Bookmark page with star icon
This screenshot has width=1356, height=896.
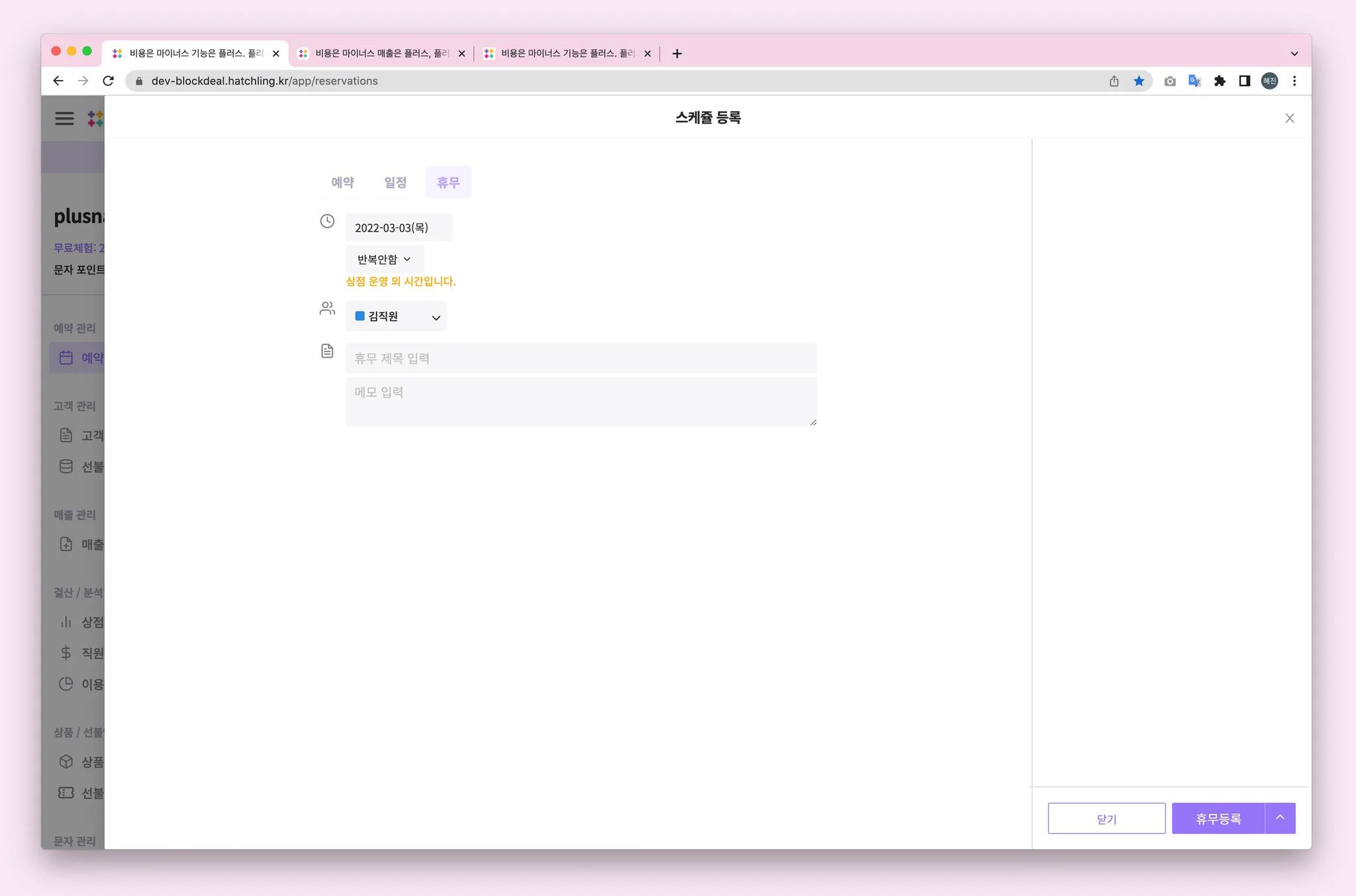(x=1139, y=81)
